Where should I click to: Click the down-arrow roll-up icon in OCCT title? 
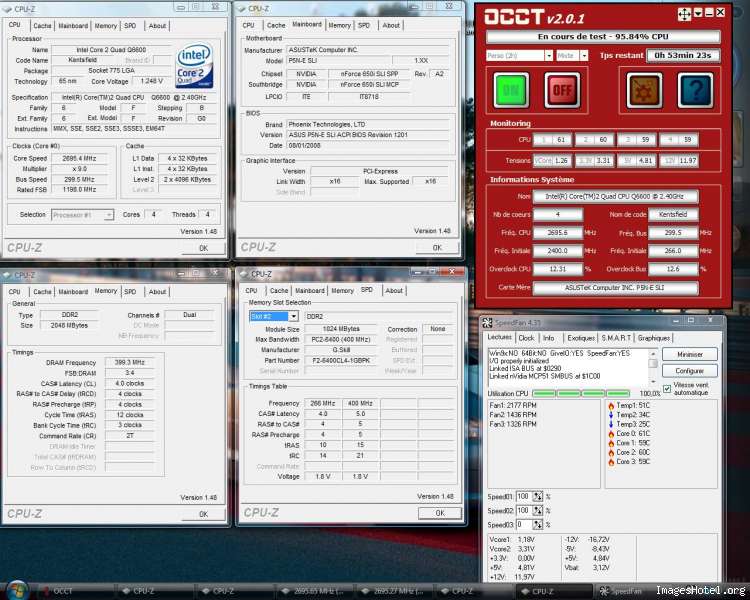click(698, 13)
